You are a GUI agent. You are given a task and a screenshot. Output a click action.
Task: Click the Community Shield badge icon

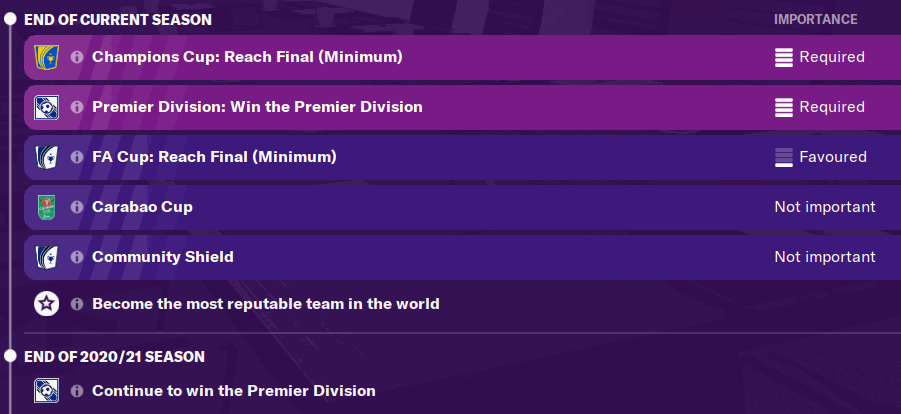tap(47, 257)
